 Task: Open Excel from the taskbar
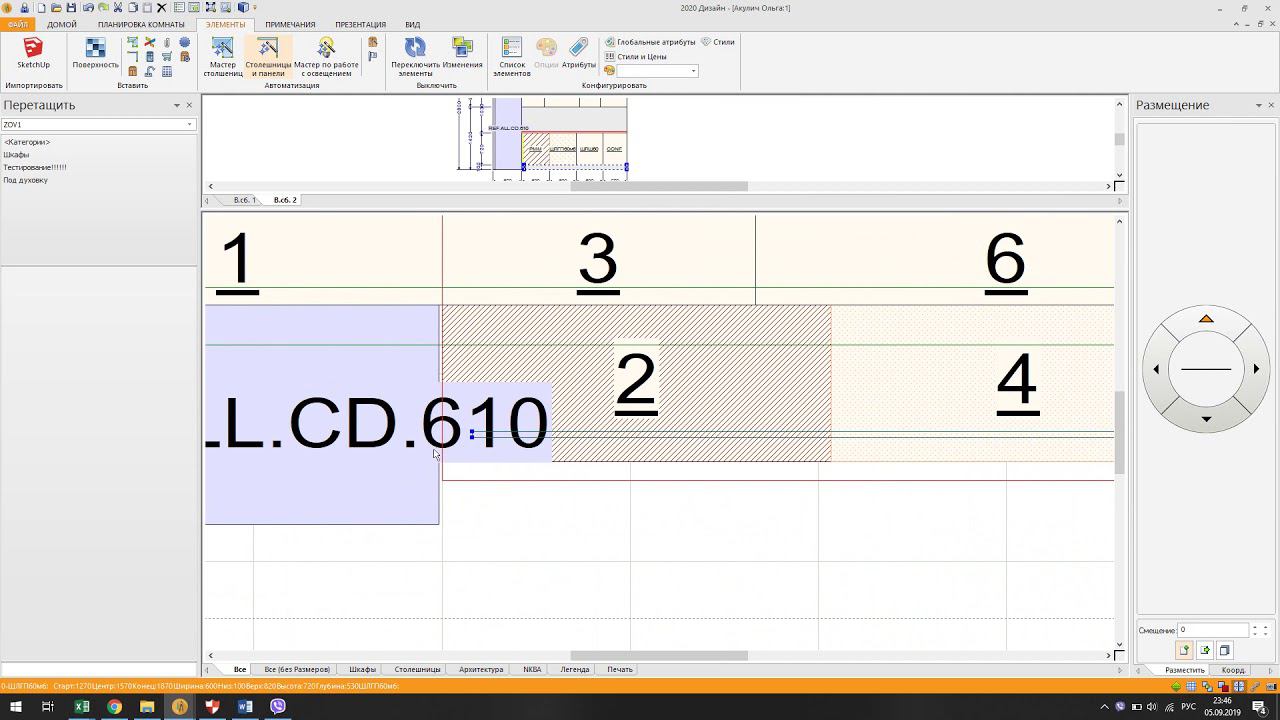coord(82,707)
